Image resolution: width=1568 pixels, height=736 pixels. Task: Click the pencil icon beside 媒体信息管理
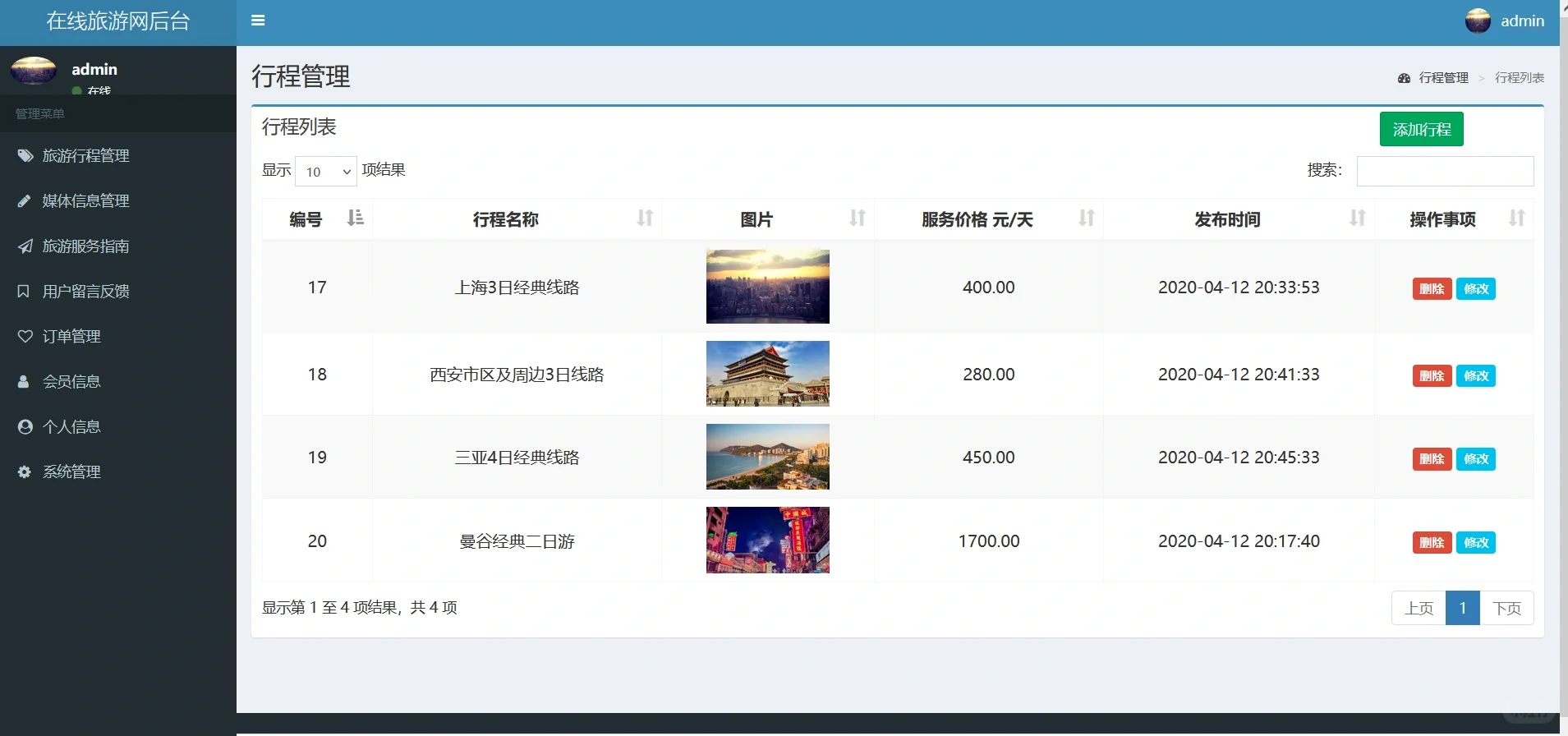point(25,200)
